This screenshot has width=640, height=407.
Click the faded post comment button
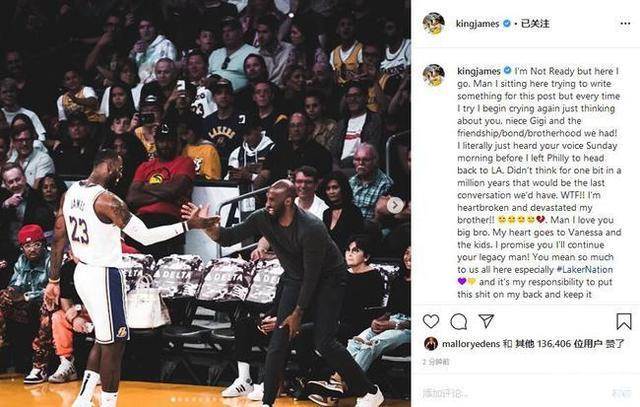click(x=622, y=394)
